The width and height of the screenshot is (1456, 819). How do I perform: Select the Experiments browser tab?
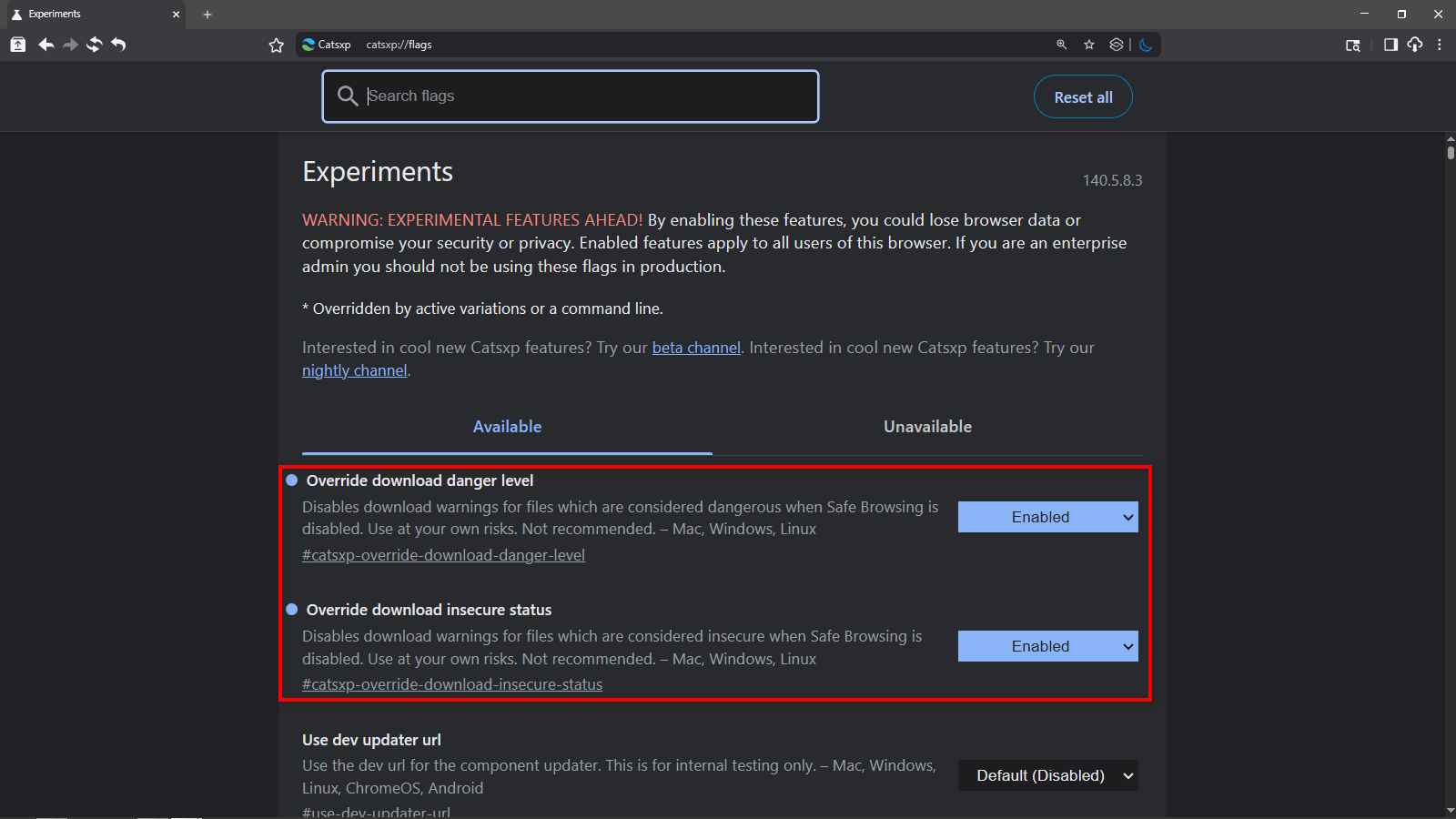(x=95, y=15)
